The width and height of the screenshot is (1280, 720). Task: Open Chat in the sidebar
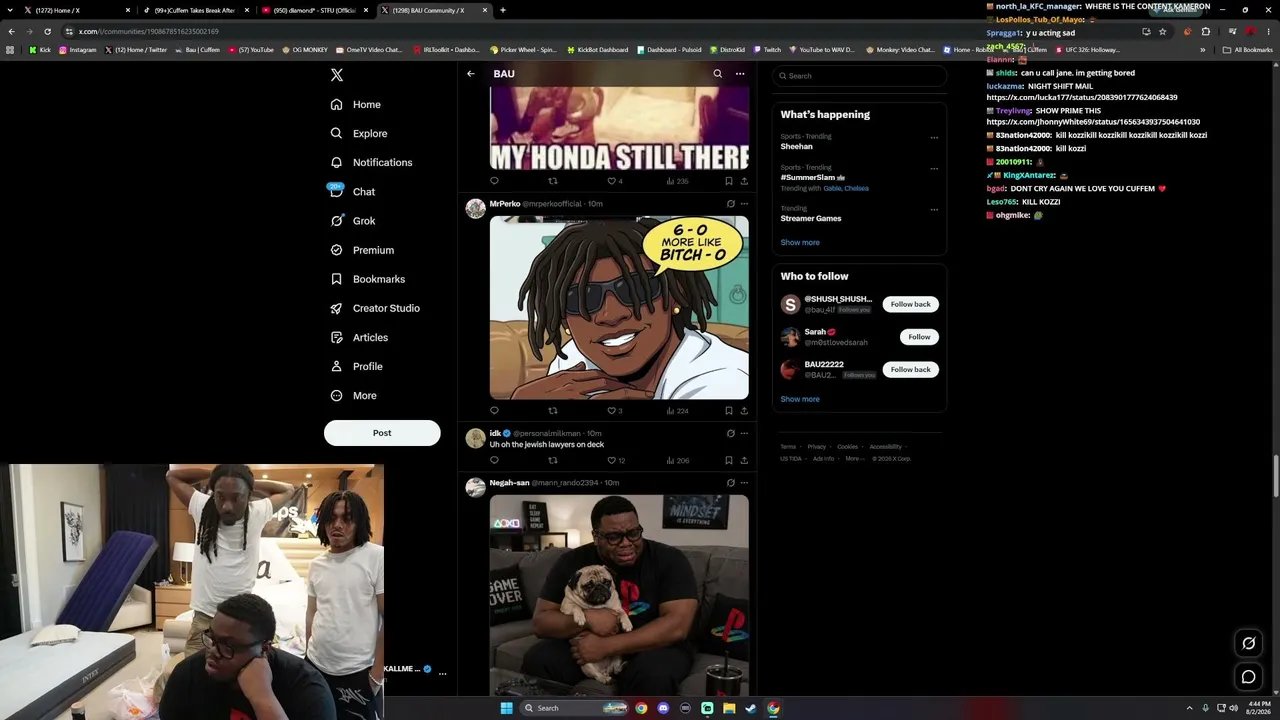click(x=353, y=191)
